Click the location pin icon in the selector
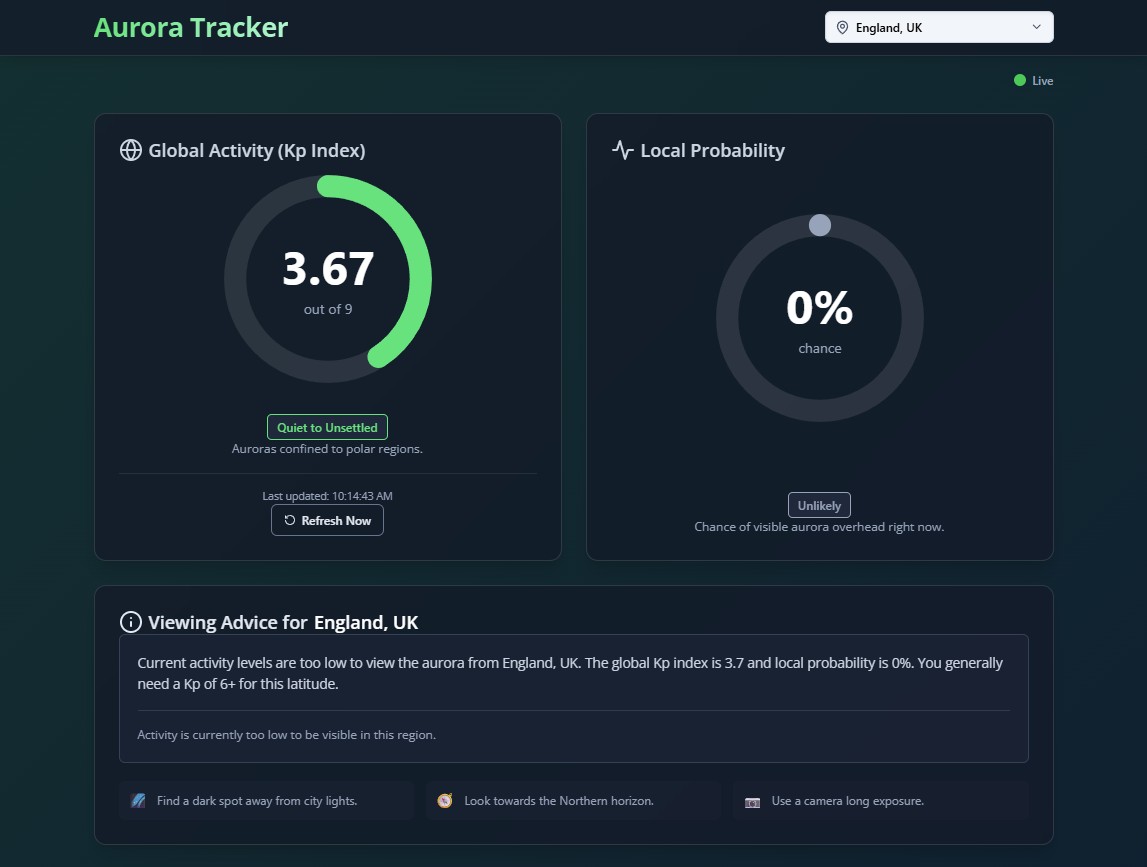This screenshot has width=1147, height=867. coord(842,27)
